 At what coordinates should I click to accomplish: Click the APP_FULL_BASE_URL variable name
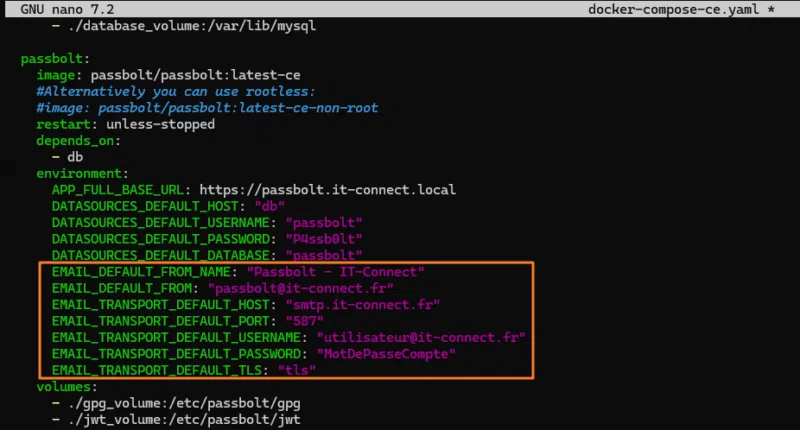tap(117, 190)
